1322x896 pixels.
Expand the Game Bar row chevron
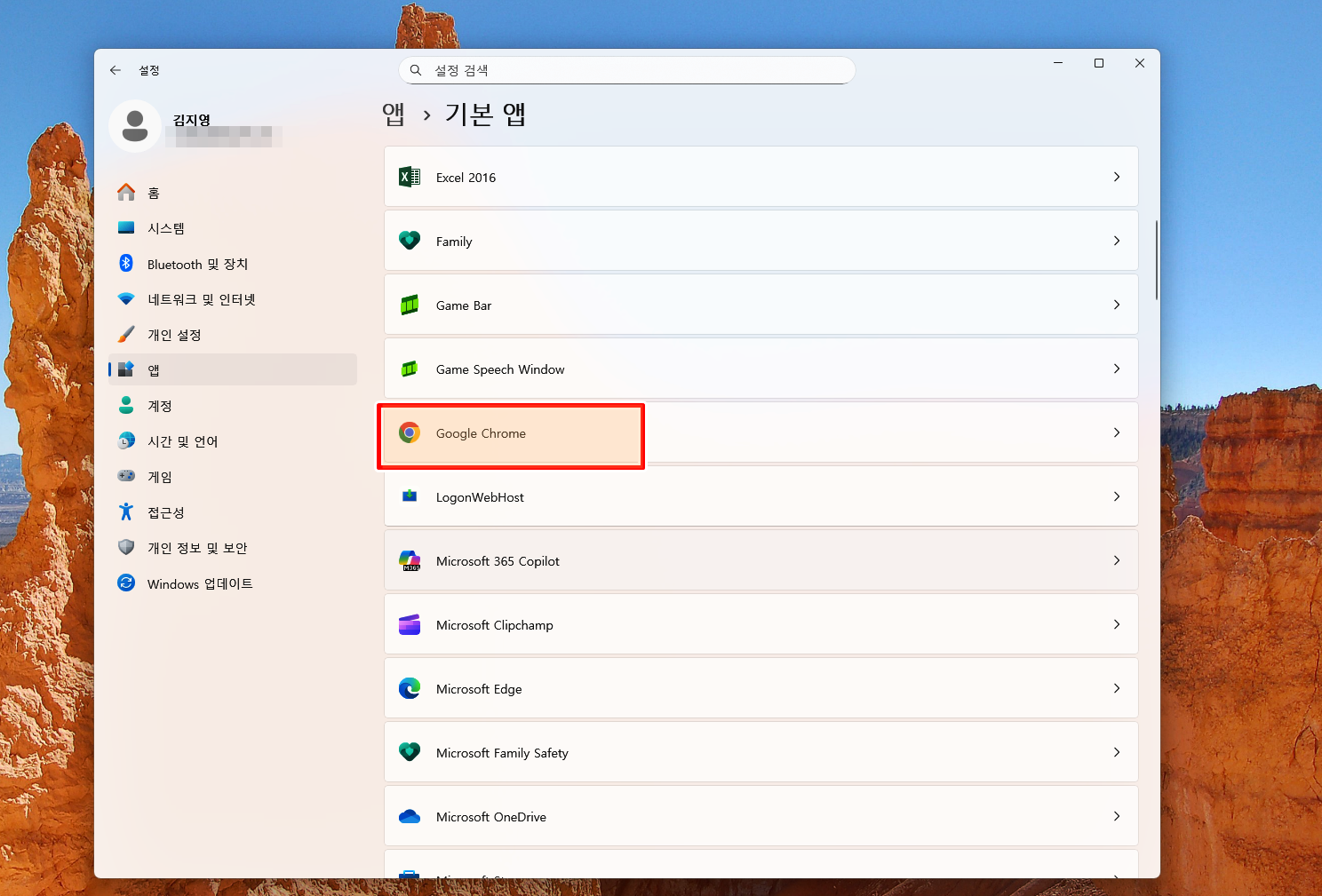(1117, 305)
